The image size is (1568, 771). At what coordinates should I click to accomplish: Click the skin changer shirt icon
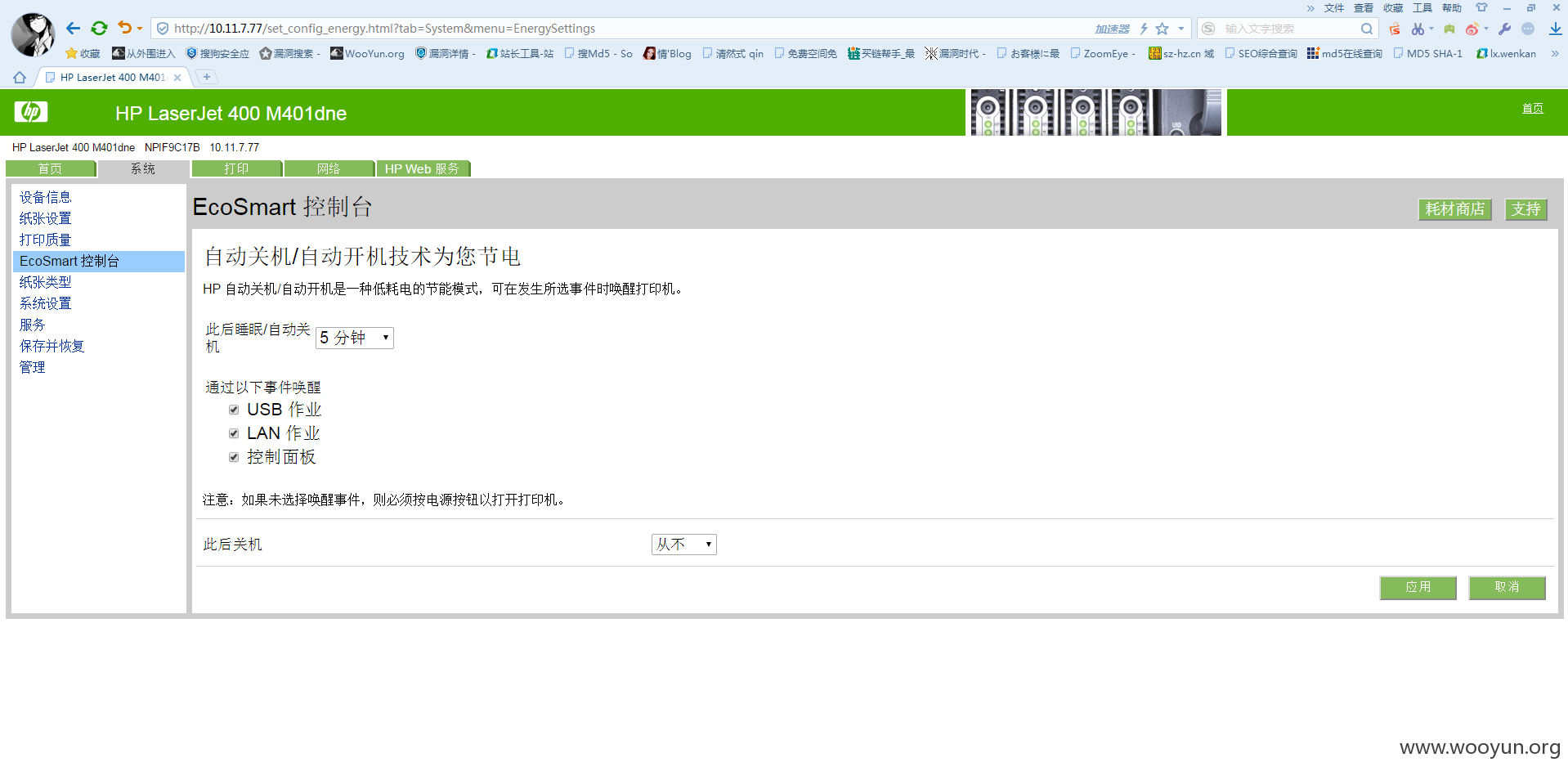[x=1481, y=7]
